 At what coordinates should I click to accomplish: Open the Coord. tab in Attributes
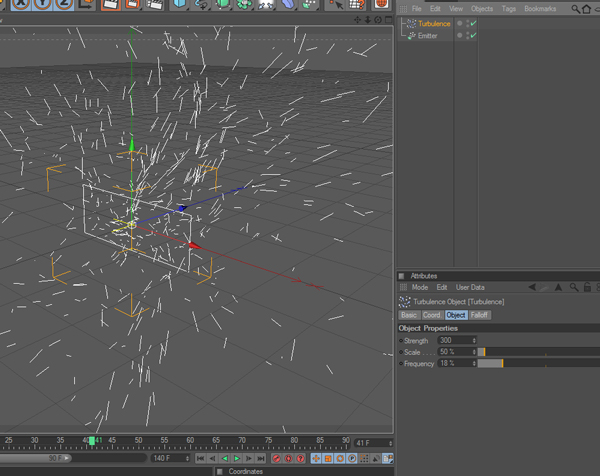click(431, 315)
